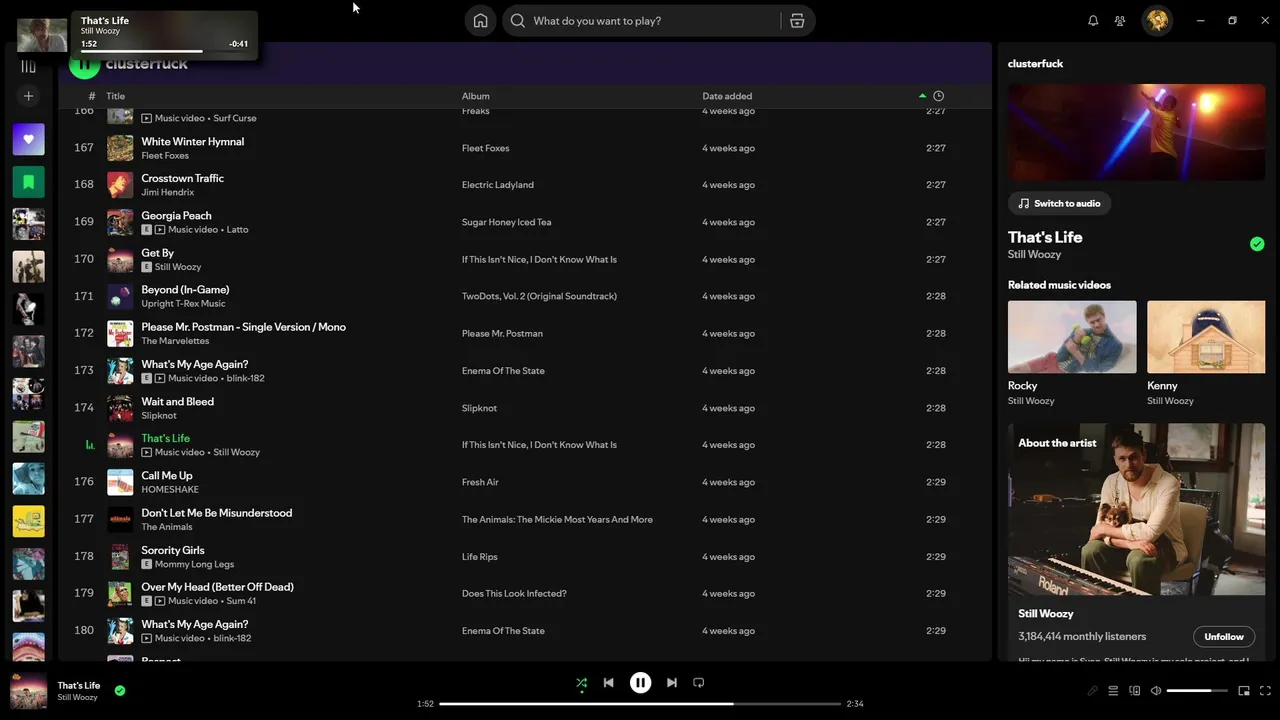Skip to the next track
1280x720 pixels.
click(672, 683)
